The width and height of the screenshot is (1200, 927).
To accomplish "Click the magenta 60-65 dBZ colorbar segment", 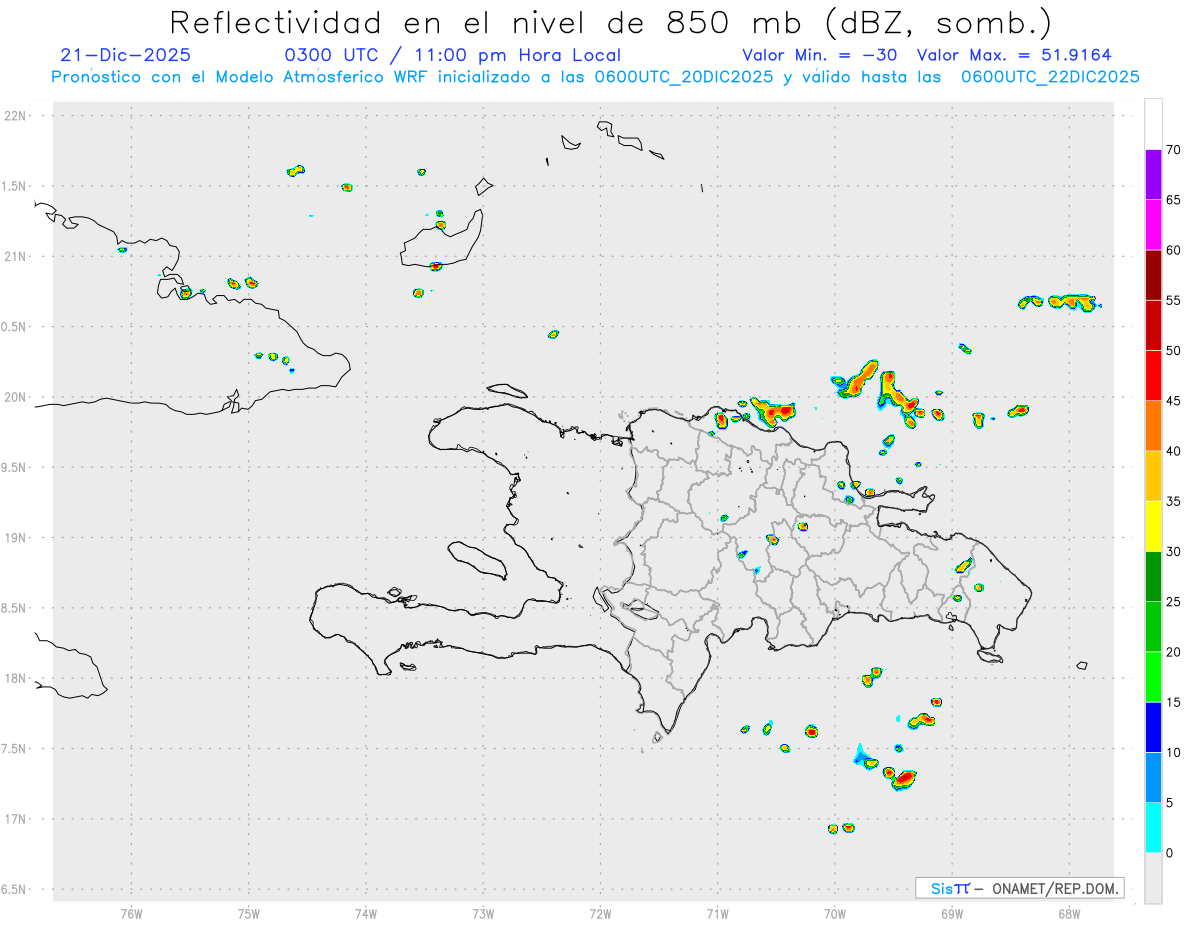I will tap(1153, 224).
